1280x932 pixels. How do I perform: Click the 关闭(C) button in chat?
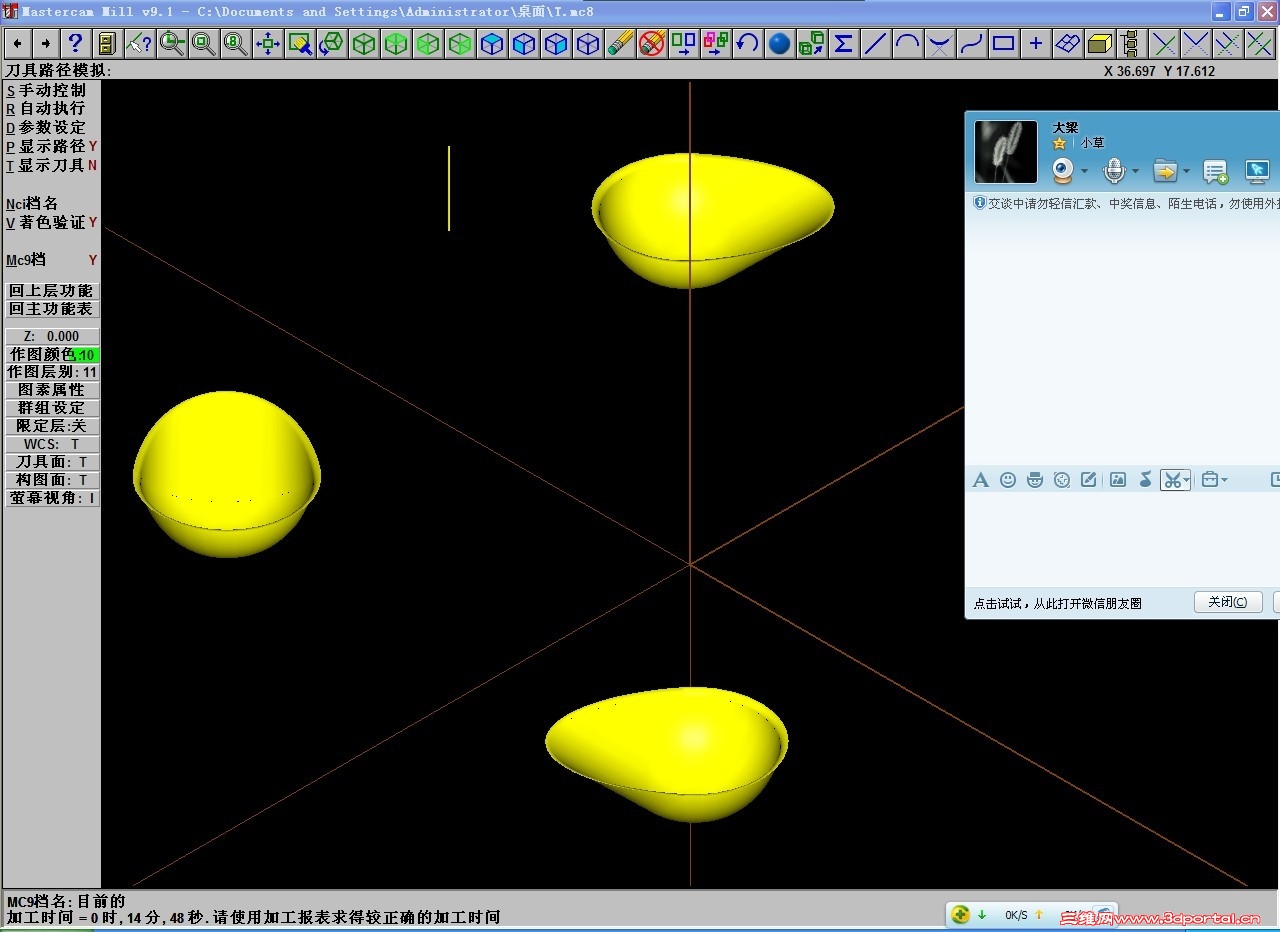pos(1227,602)
